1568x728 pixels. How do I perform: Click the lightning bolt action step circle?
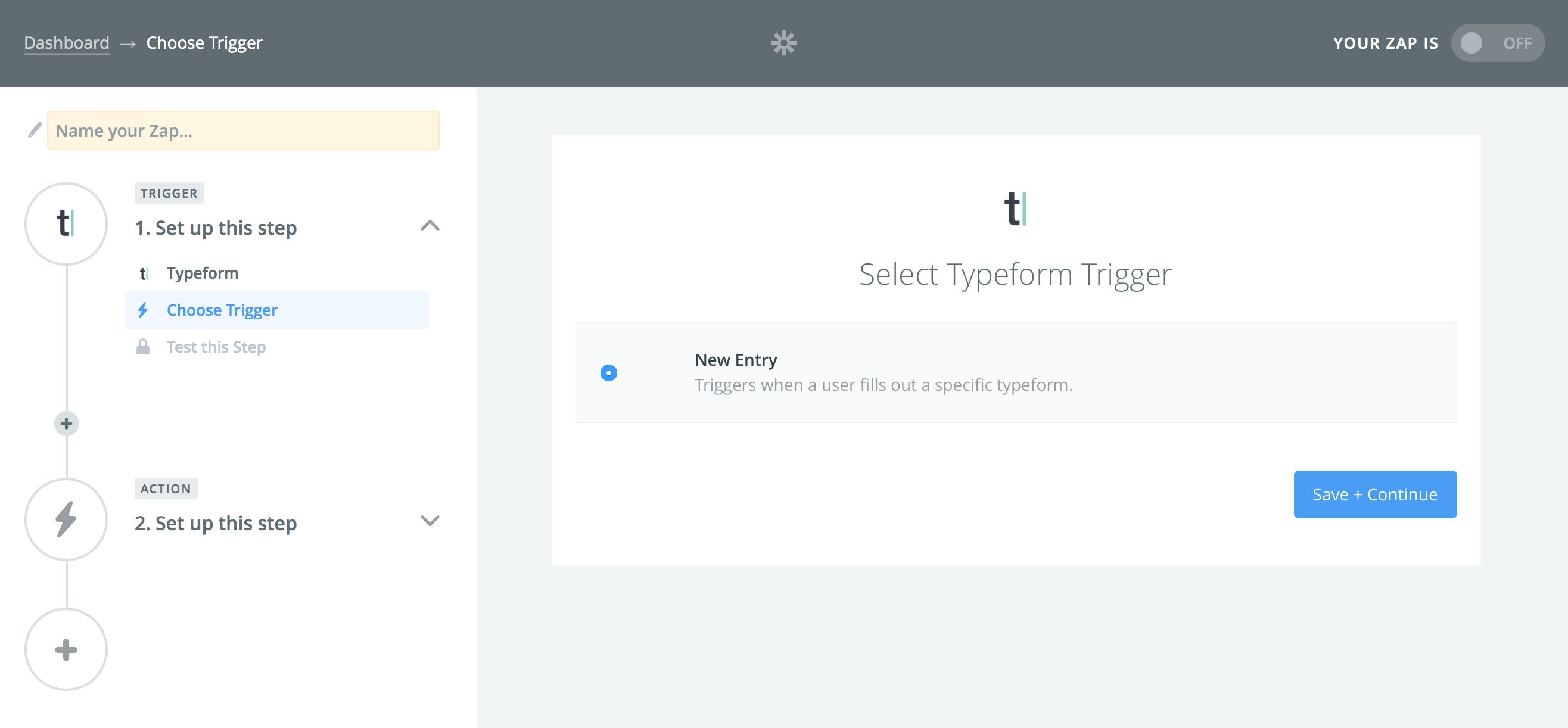click(66, 519)
